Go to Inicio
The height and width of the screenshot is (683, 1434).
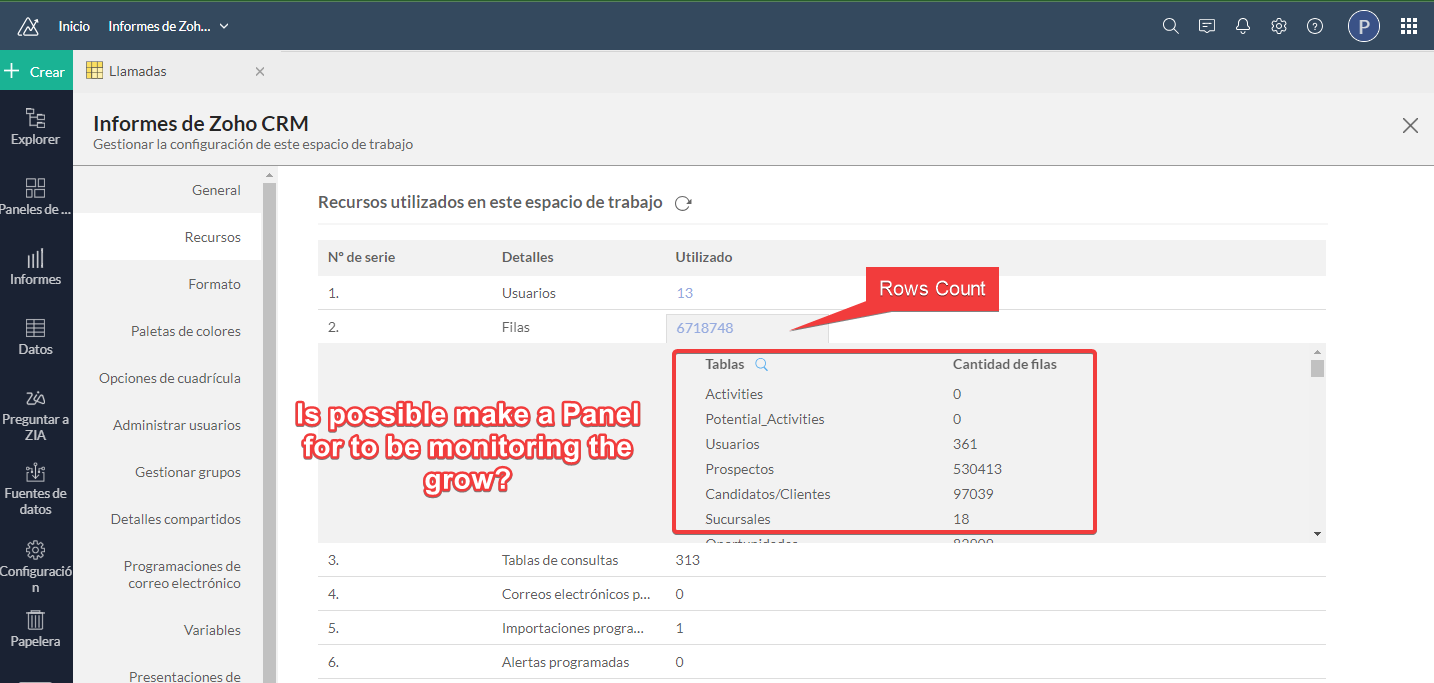click(74, 26)
